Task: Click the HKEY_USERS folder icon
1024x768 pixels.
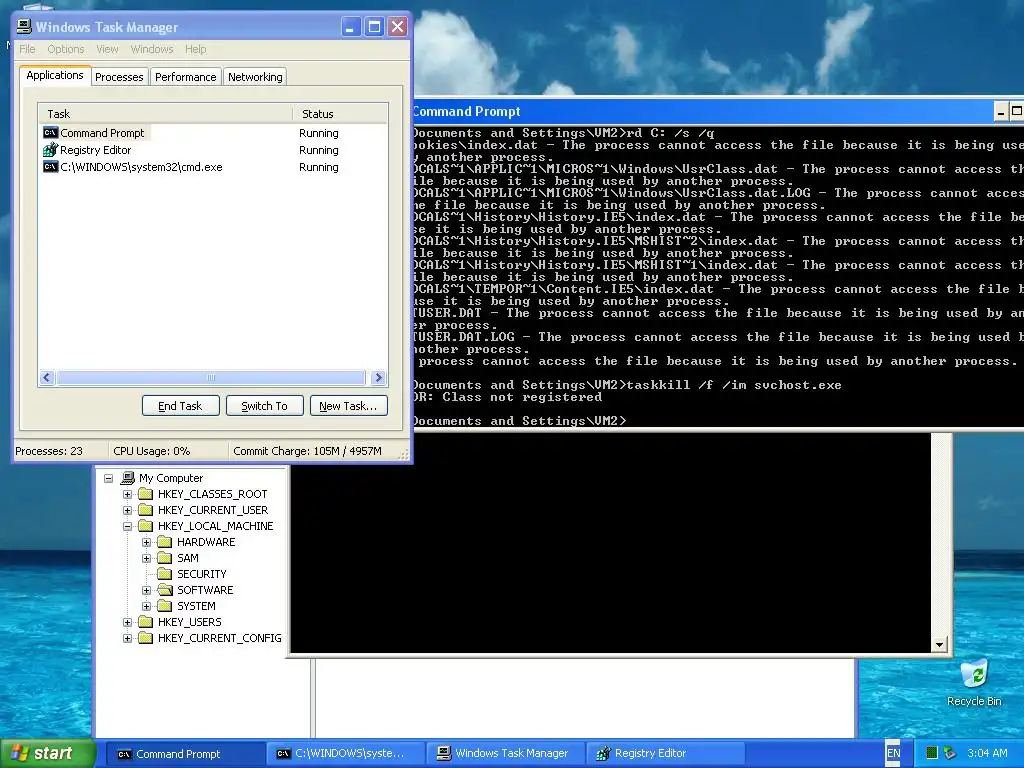Action: click(x=146, y=622)
